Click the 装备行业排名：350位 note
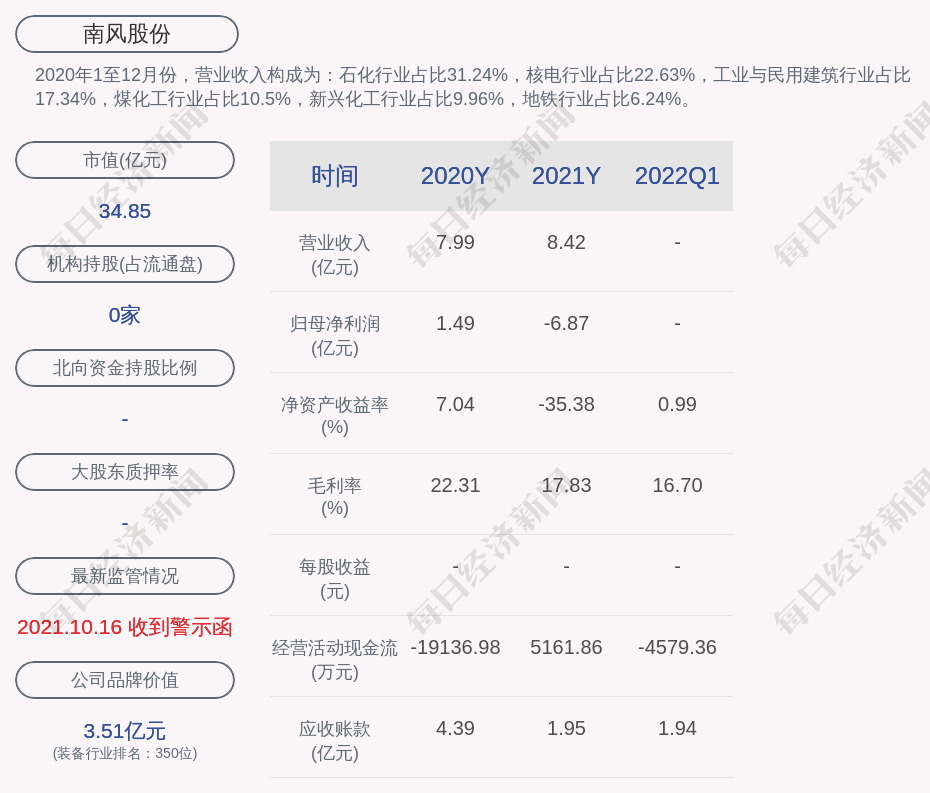This screenshot has height=793, width=930. (125, 753)
